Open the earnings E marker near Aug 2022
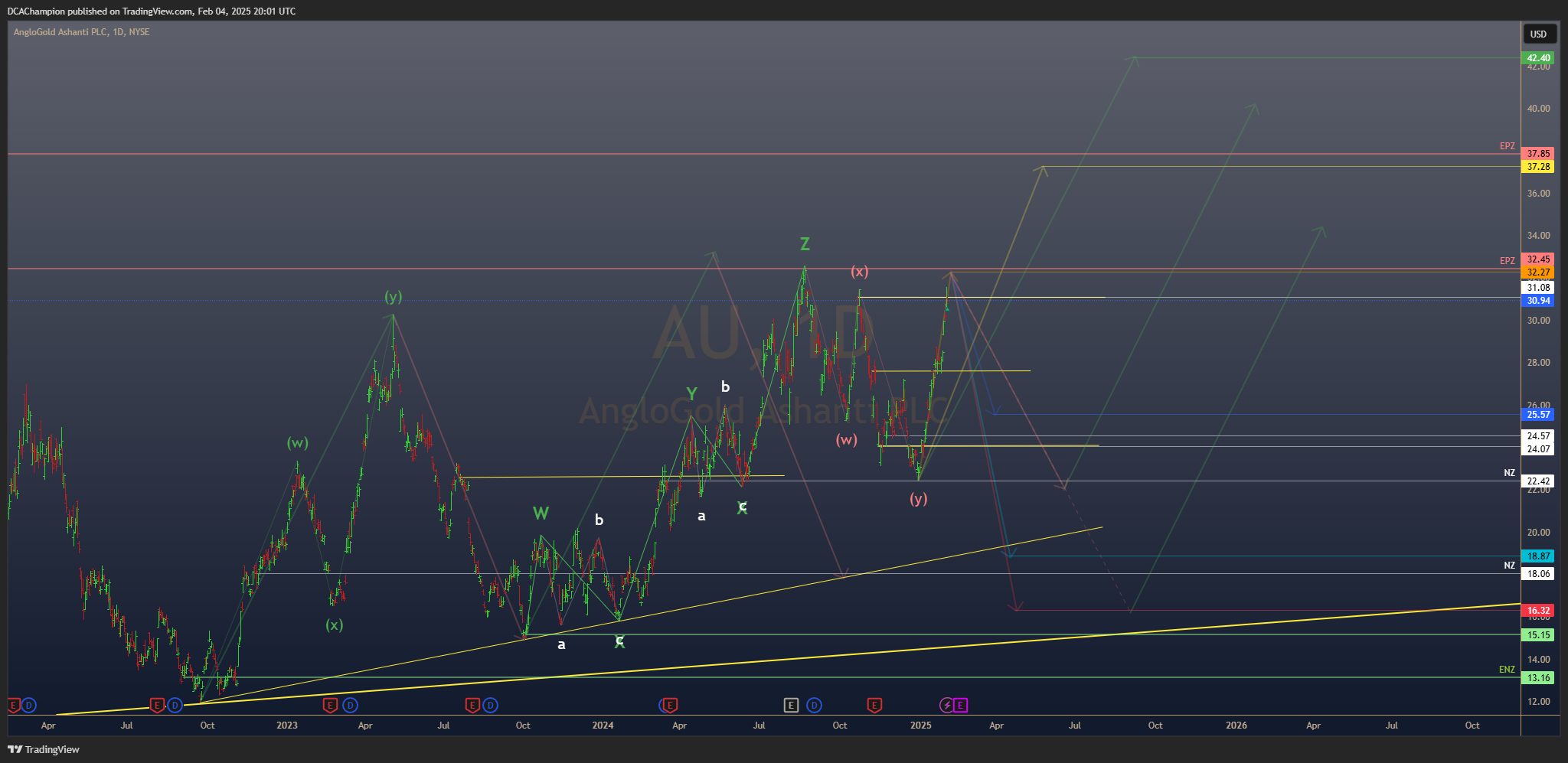Screen dimensions: 1568x763 pyautogui.click(x=157, y=705)
